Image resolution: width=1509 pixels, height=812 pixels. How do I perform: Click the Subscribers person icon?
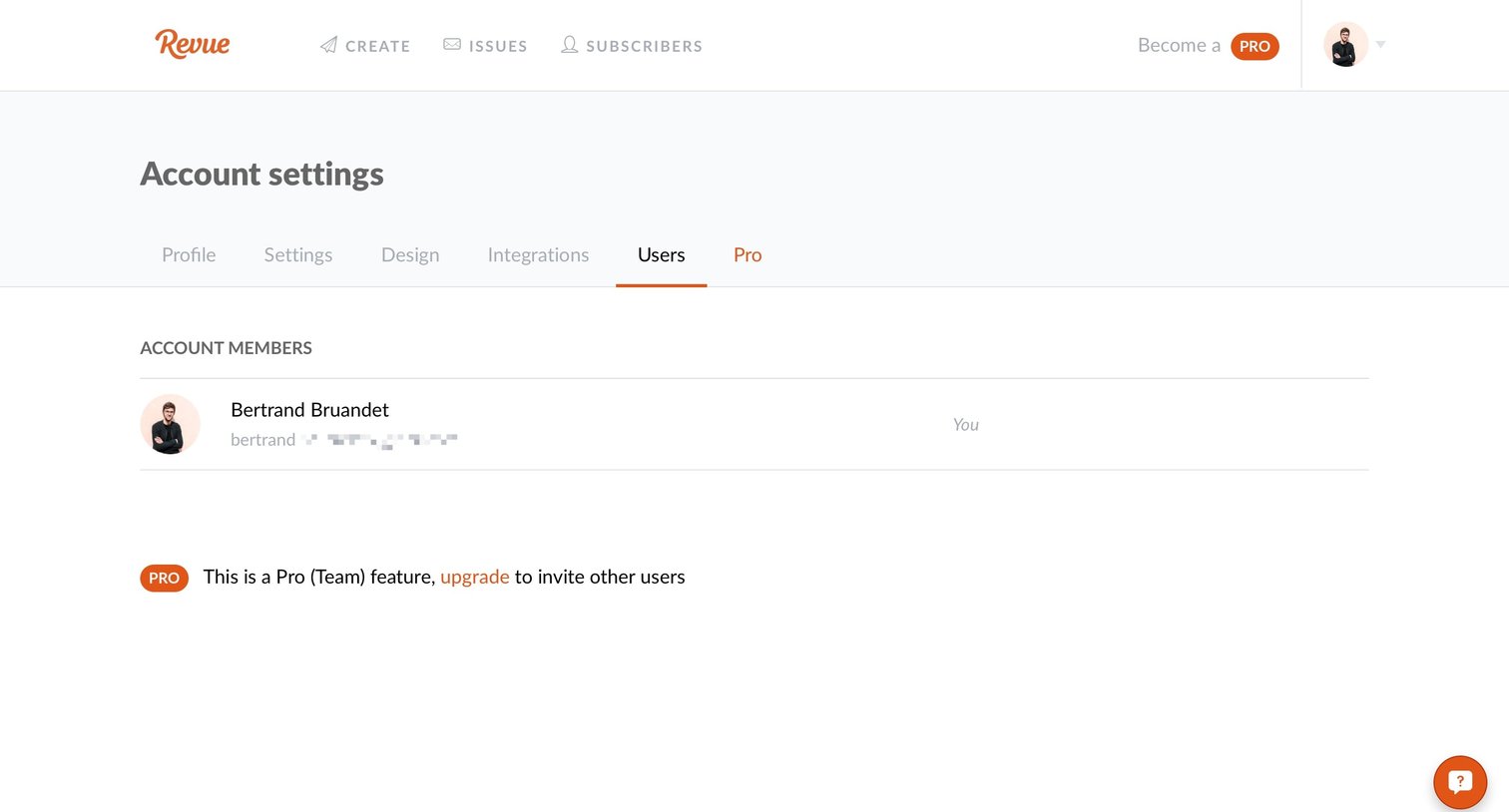[569, 45]
